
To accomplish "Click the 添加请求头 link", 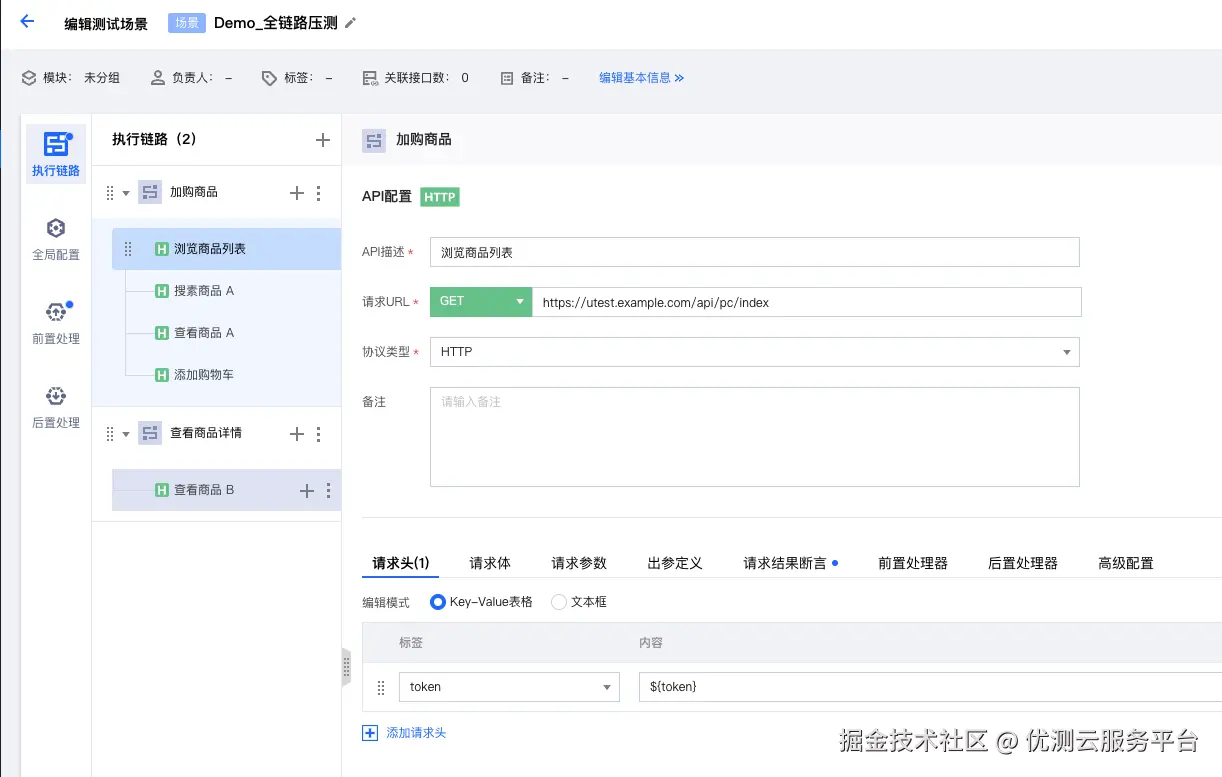I will [416, 733].
